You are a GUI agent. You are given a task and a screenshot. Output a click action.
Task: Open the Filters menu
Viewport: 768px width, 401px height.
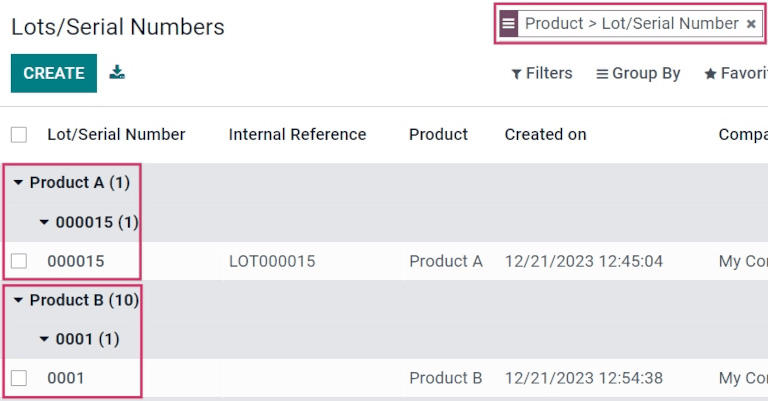click(x=541, y=73)
